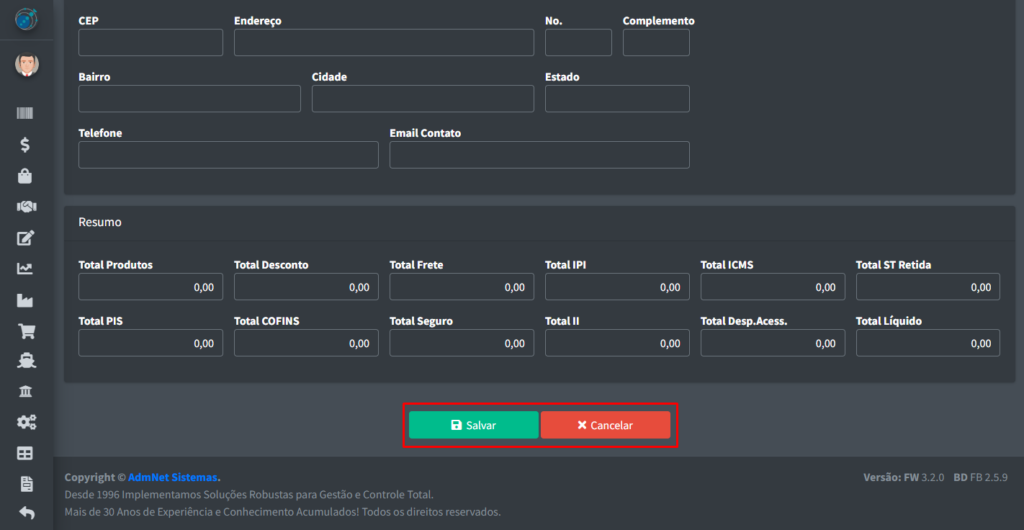Image resolution: width=1024 pixels, height=530 pixels.
Task: Click the Telefone input box
Action: click(228, 155)
